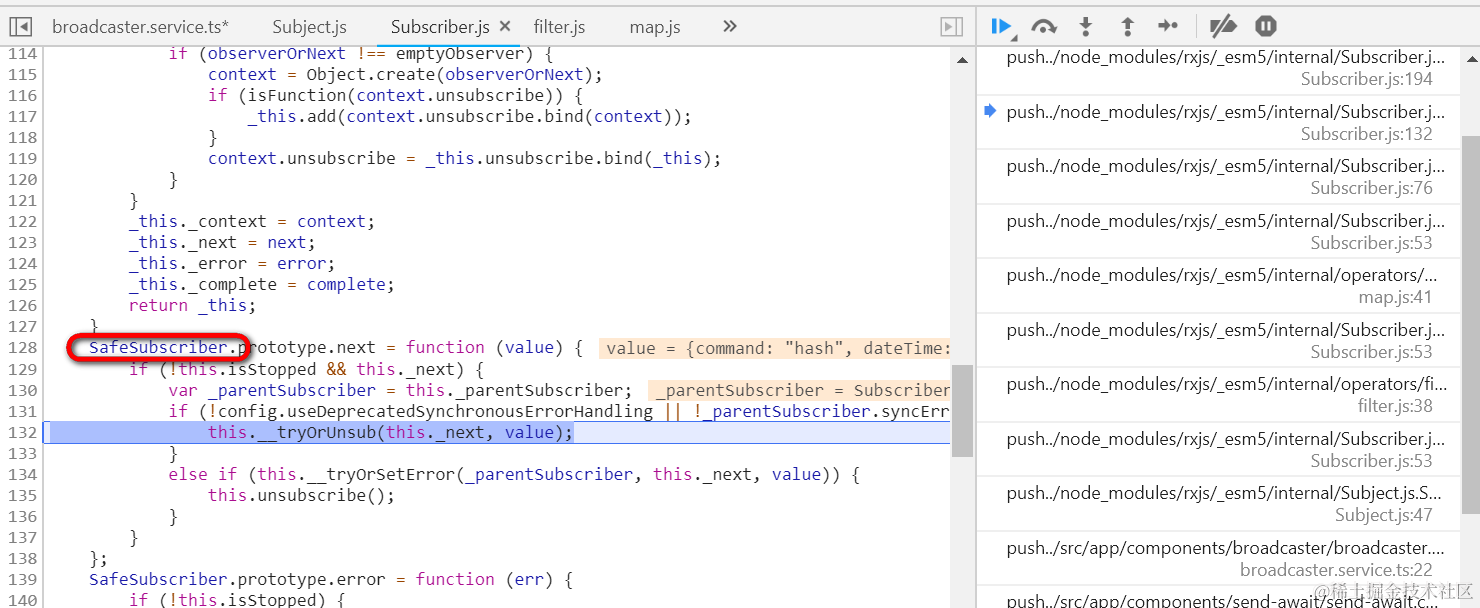Select call stack frame Subscriber.js:194

tap(1218, 68)
